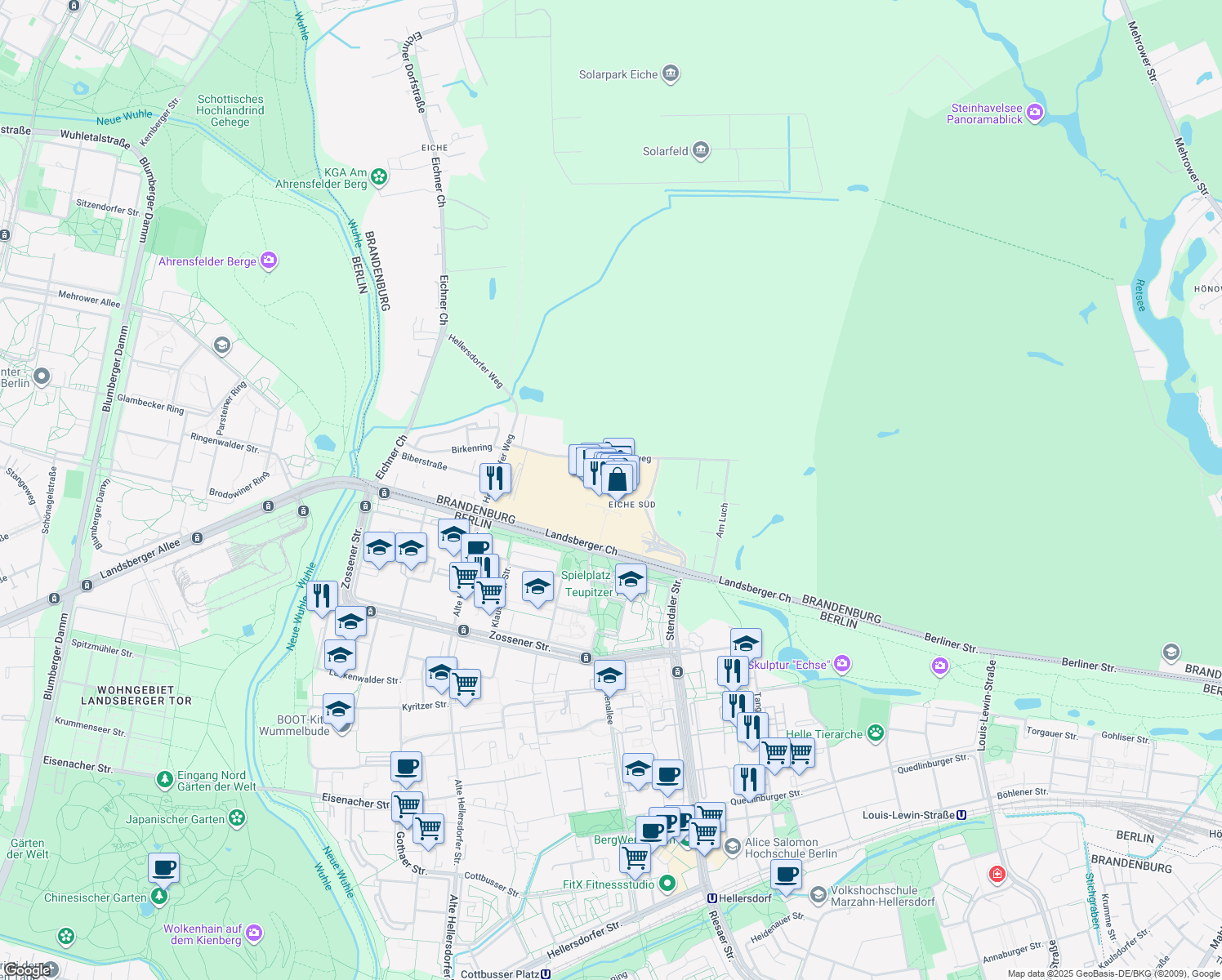Click the shopping bag marker at Eiche Süd
The image size is (1222, 980).
(618, 477)
